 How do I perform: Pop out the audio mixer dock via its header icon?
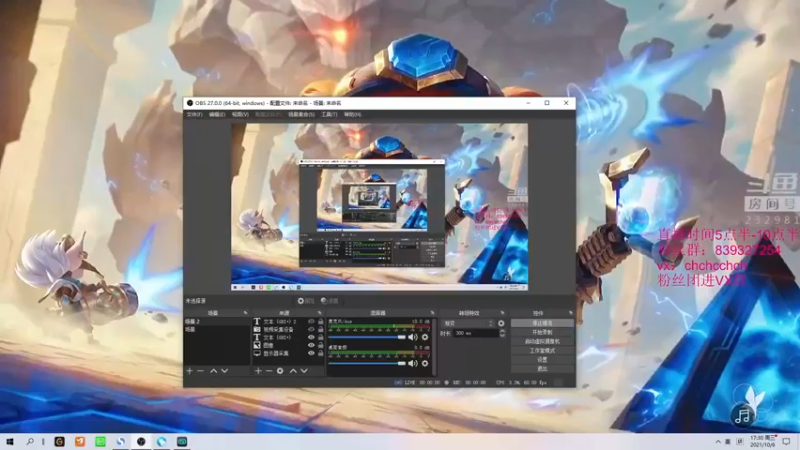[x=433, y=313]
